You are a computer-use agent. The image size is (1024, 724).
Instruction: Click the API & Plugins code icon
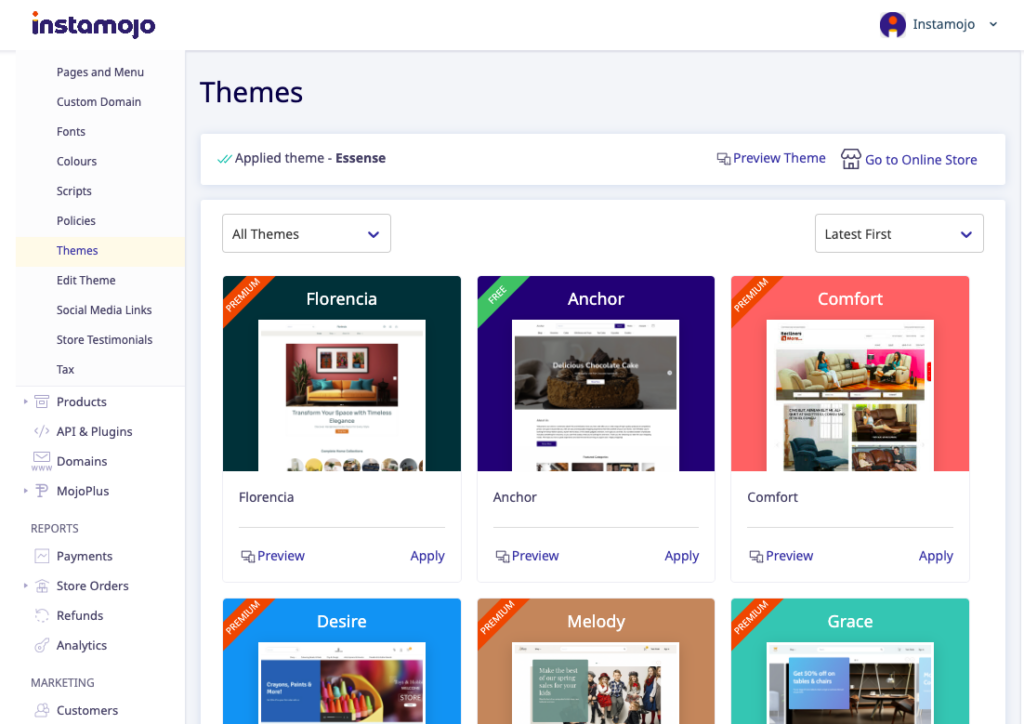[42, 432]
